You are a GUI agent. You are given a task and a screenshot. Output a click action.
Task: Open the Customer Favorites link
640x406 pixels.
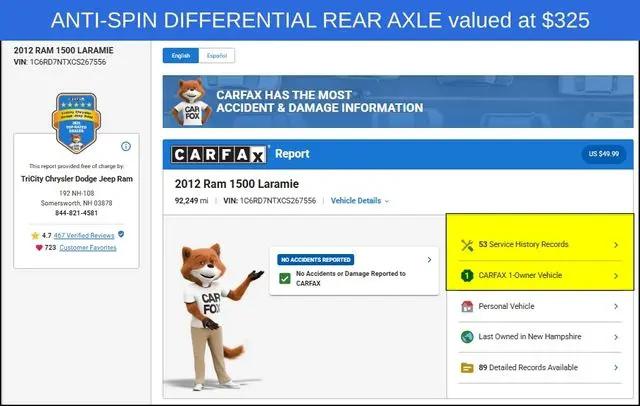88,248
